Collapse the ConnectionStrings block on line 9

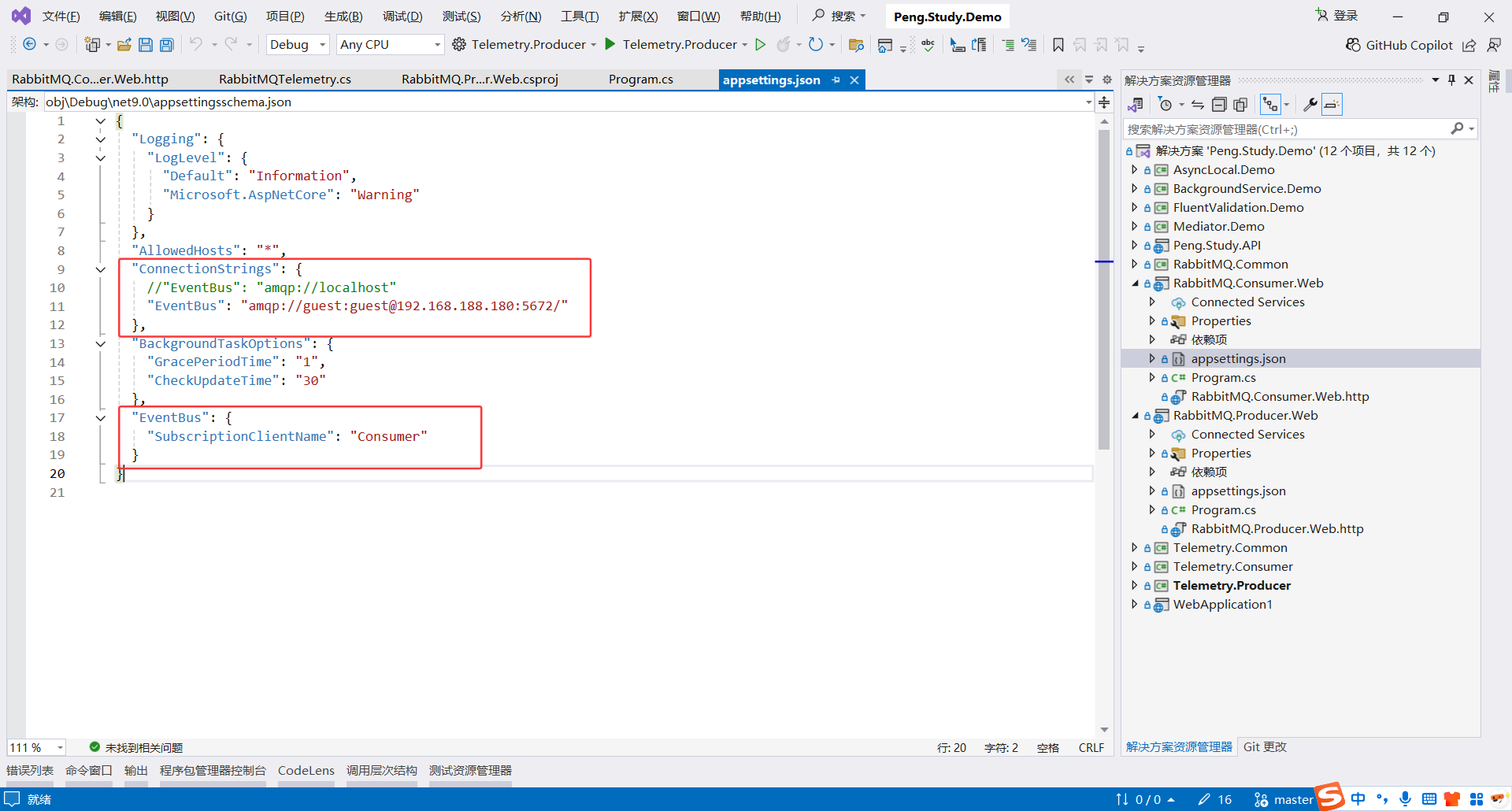(x=101, y=269)
